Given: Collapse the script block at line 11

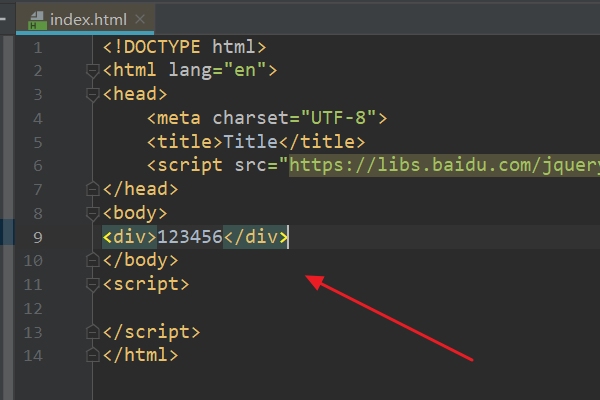Looking at the screenshot, I should pos(93,284).
